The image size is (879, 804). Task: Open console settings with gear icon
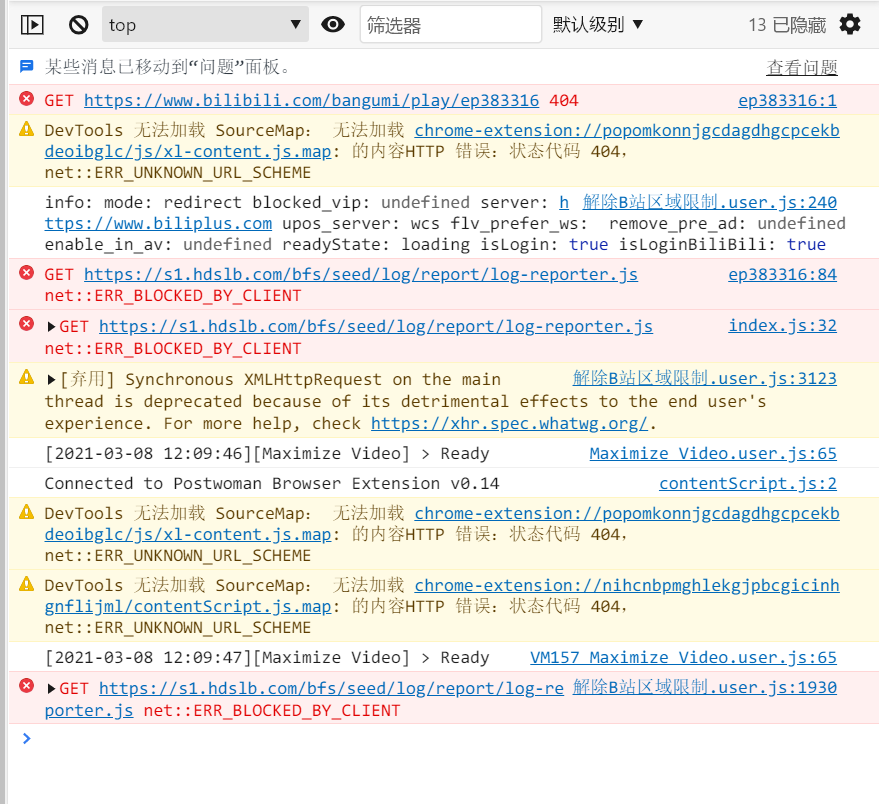coord(849,24)
